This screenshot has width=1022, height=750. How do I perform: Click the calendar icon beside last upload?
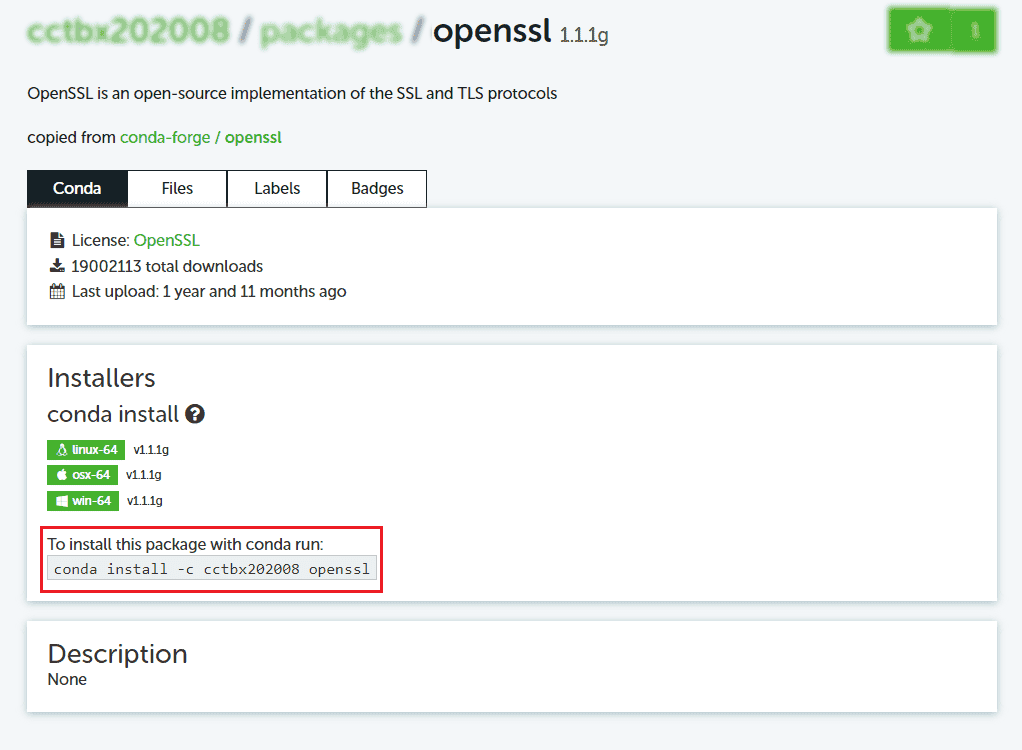[57, 292]
